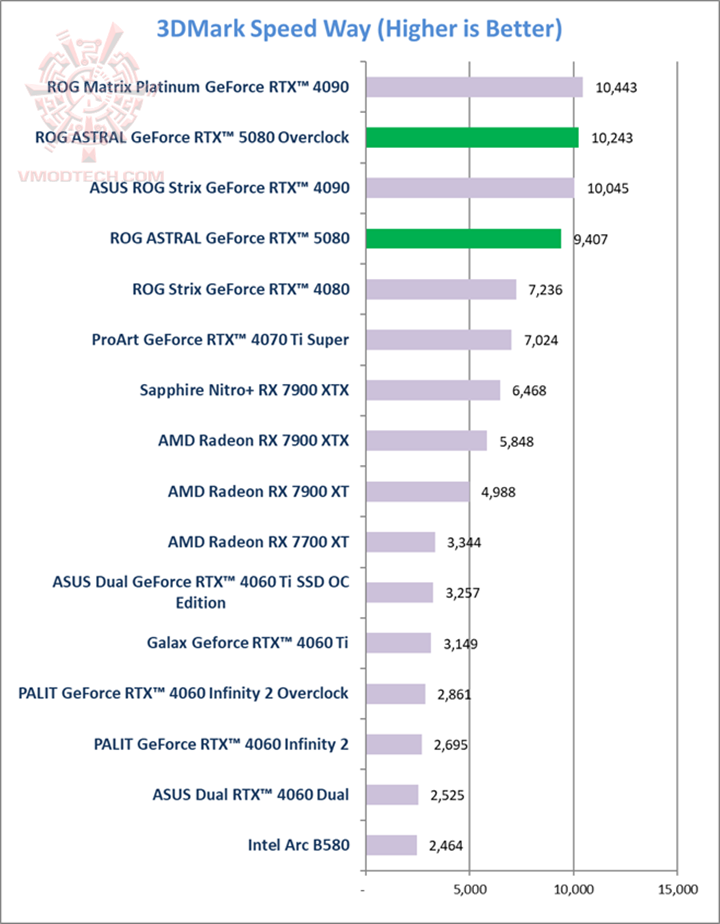The width and height of the screenshot is (720, 924).
Task: Click the value label 4,988
Action: tap(498, 493)
